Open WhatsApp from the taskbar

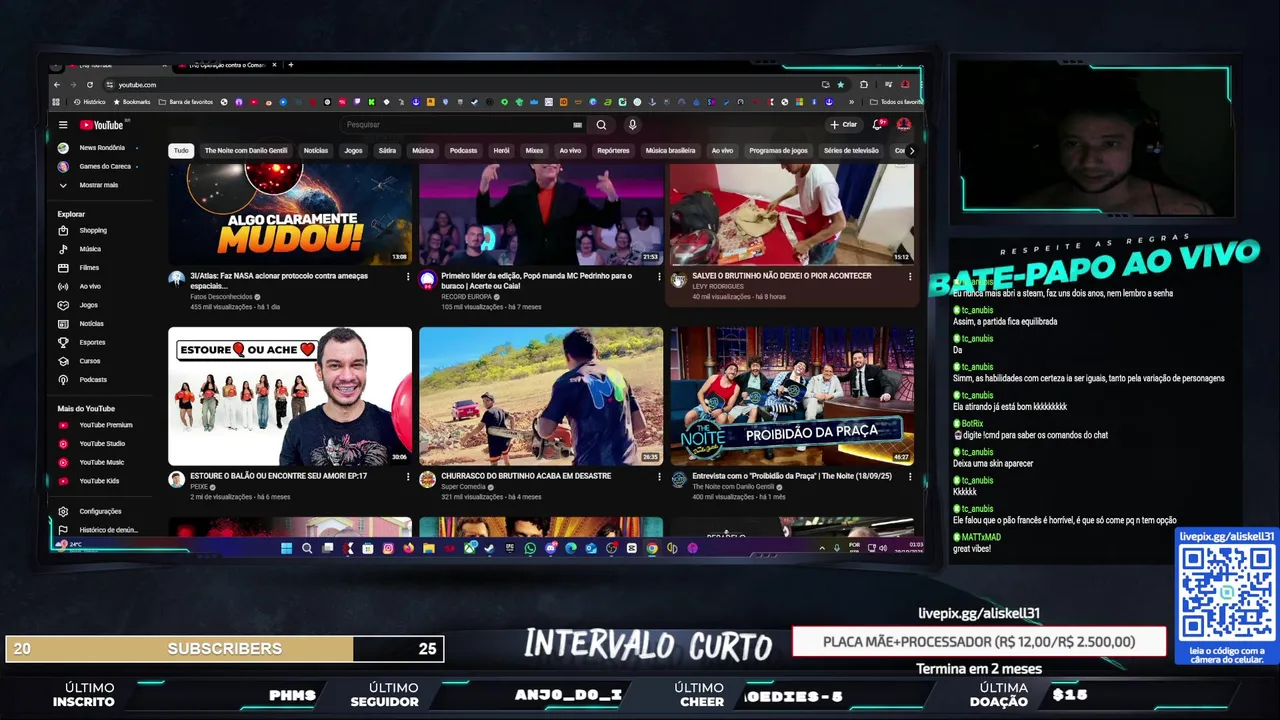click(530, 548)
